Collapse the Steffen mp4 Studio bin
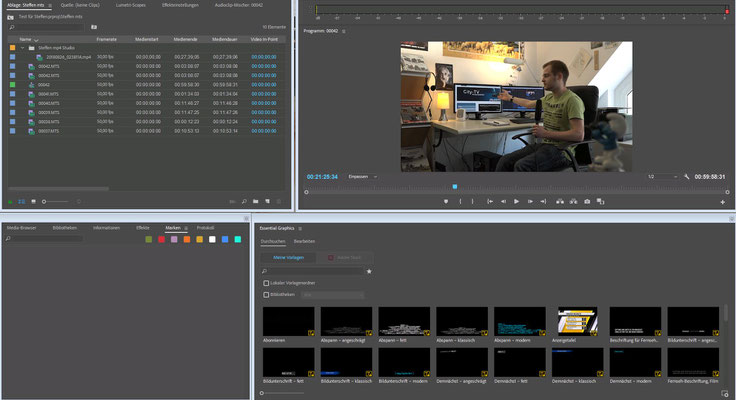736x400 pixels. [22, 48]
